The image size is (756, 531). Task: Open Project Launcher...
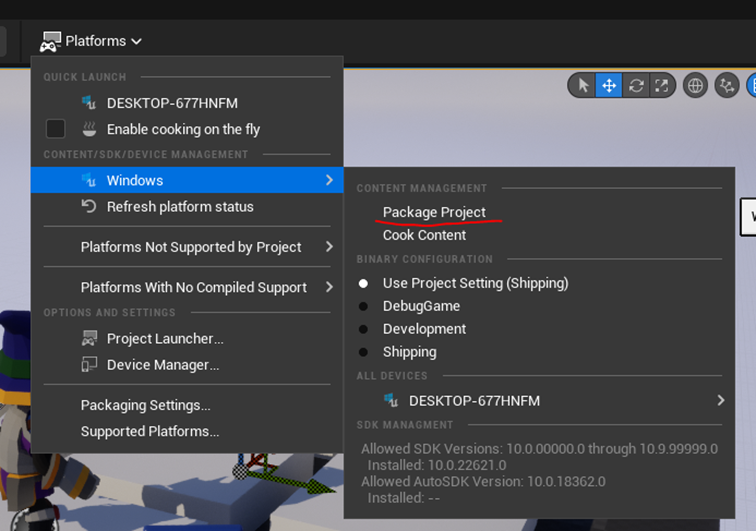pos(187,339)
